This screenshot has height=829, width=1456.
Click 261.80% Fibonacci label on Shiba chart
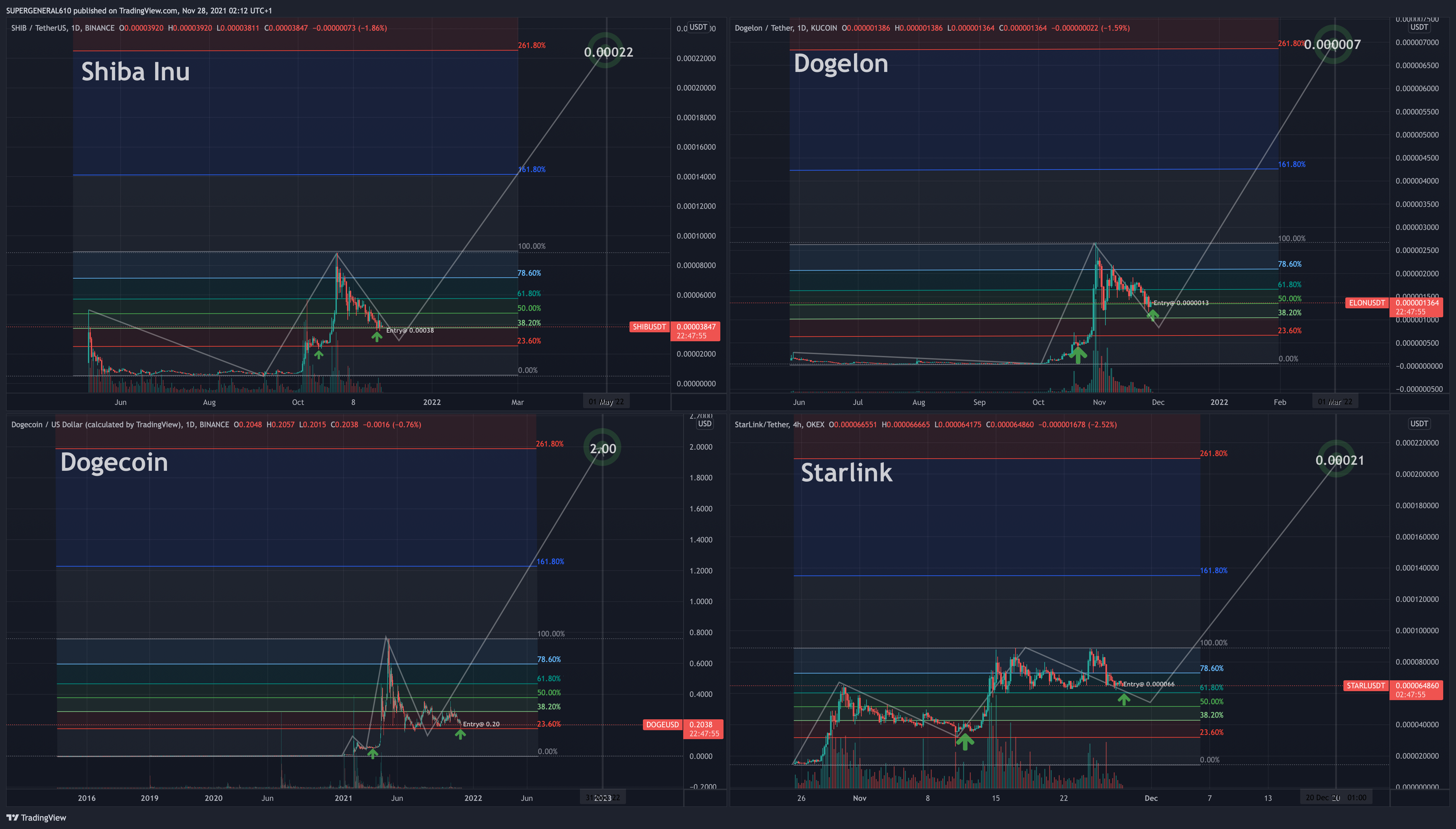tap(532, 45)
